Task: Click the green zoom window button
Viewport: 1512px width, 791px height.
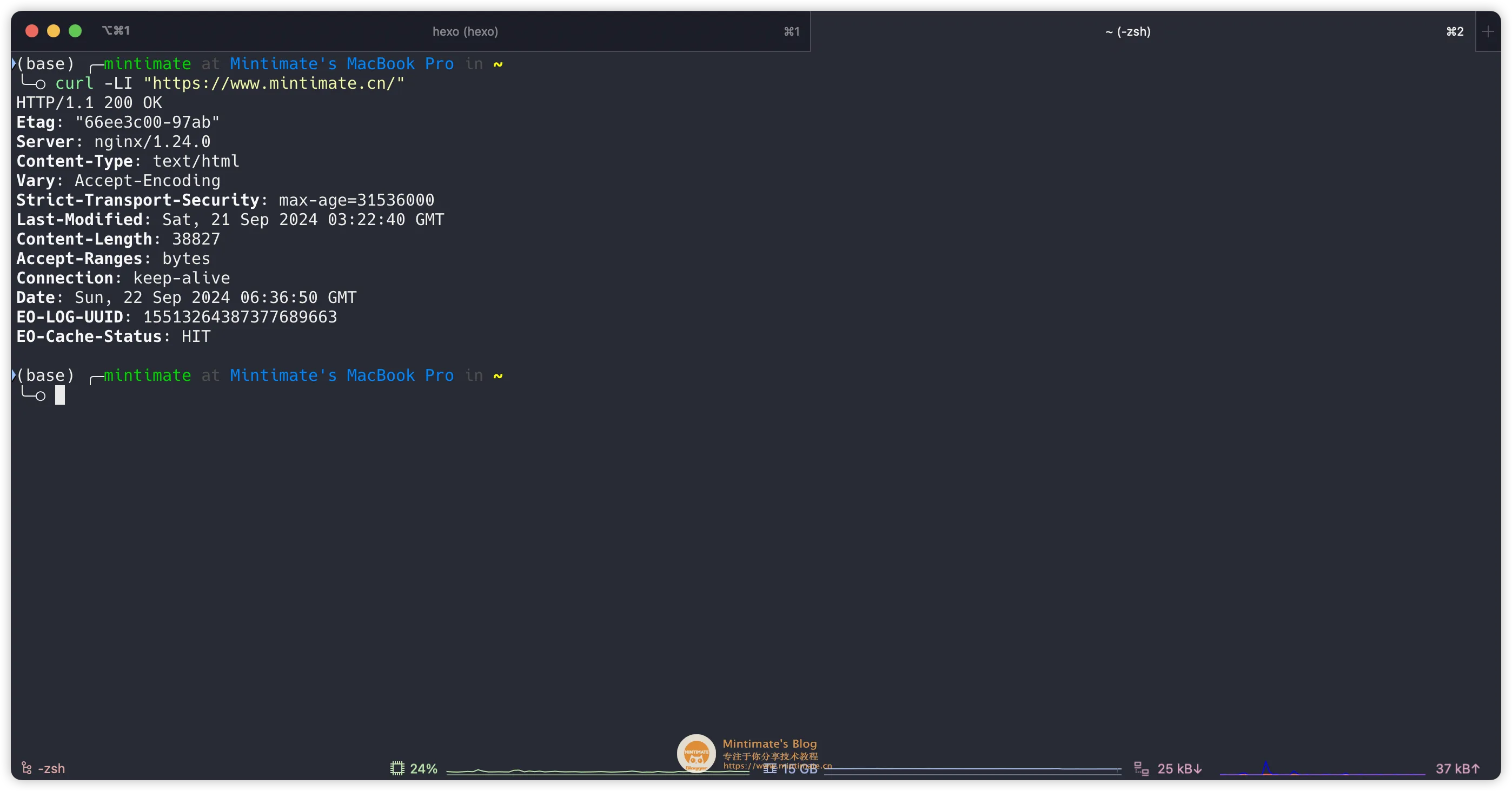Action: click(x=75, y=30)
